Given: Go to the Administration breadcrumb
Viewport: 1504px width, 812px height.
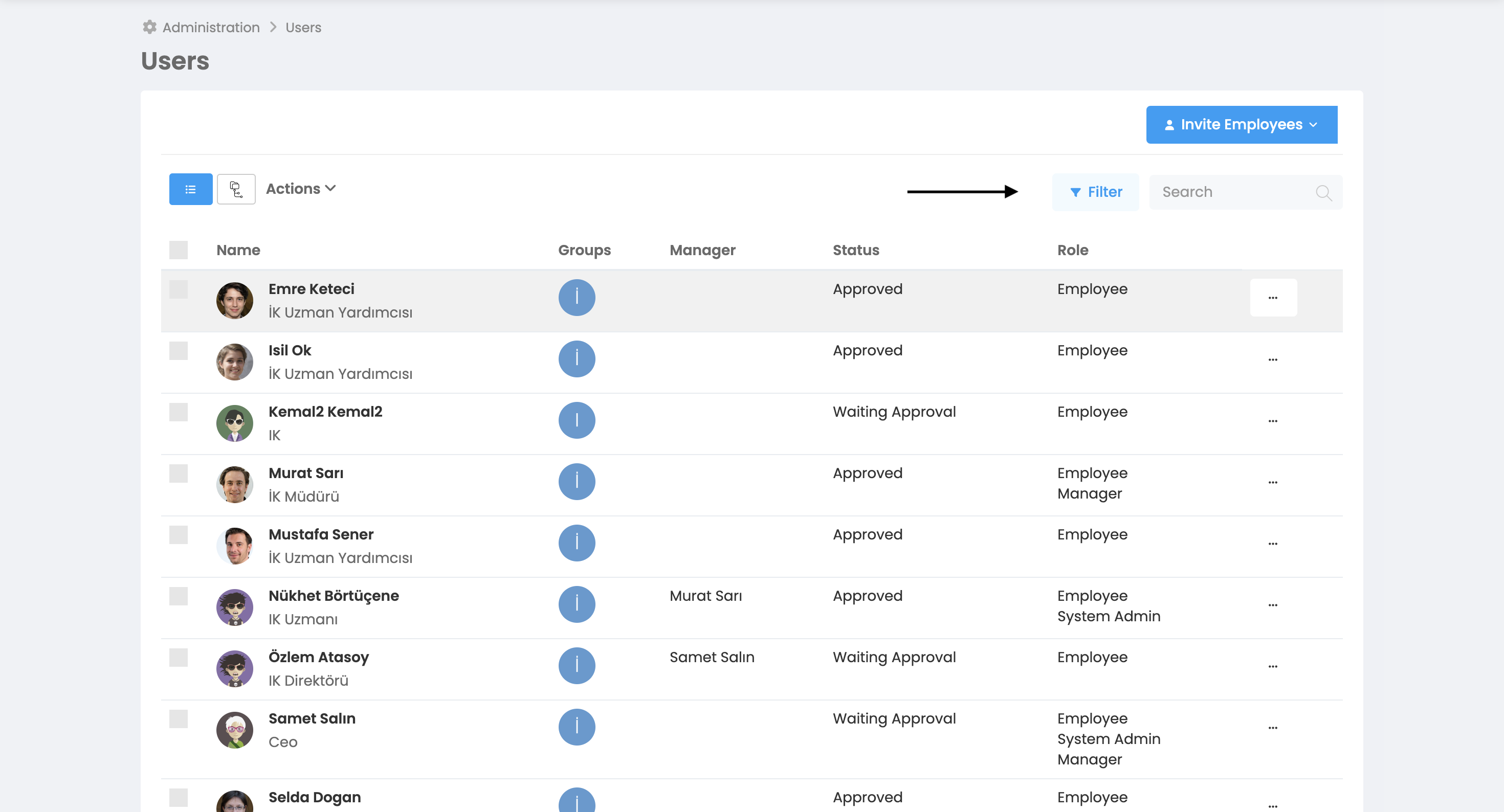Looking at the screenshot, I should point(211,28).
